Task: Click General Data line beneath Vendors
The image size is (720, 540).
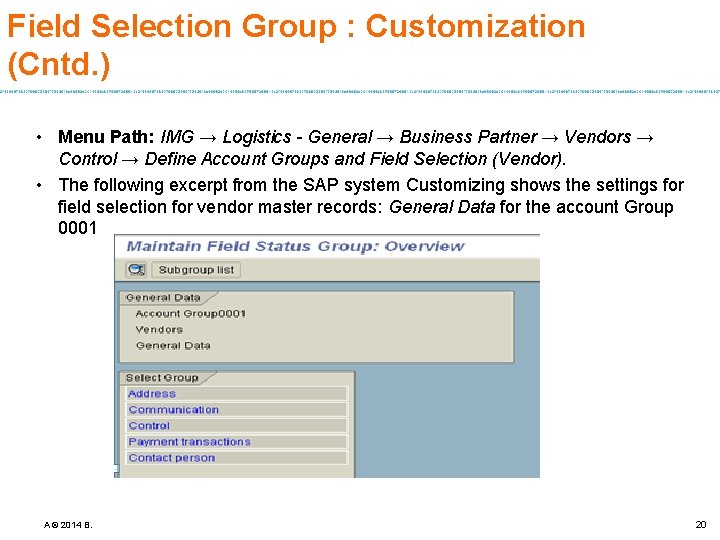Action: (173, 345)
